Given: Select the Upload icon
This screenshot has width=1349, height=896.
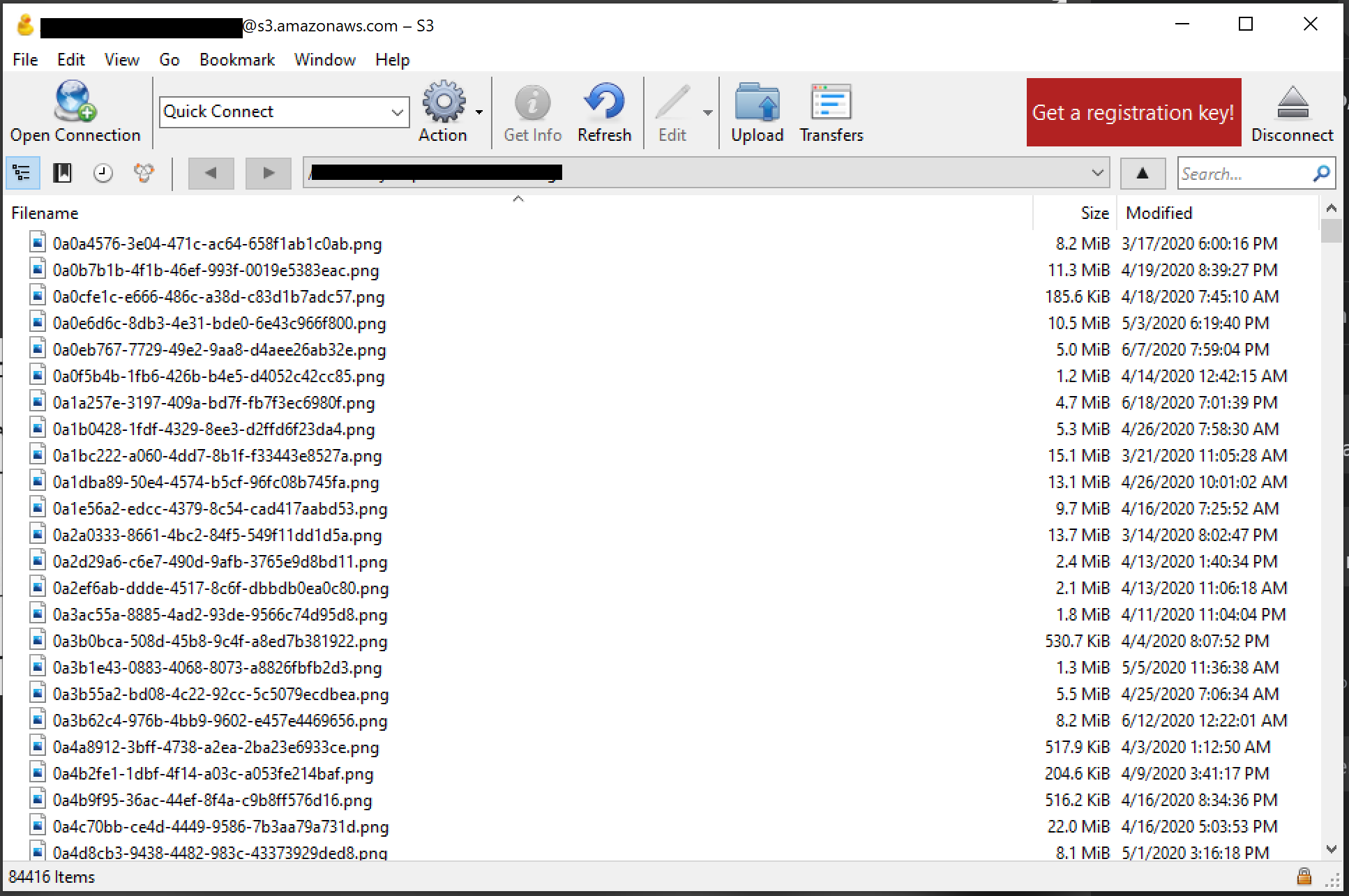Looking at the screenshot, I should [758, 105].
